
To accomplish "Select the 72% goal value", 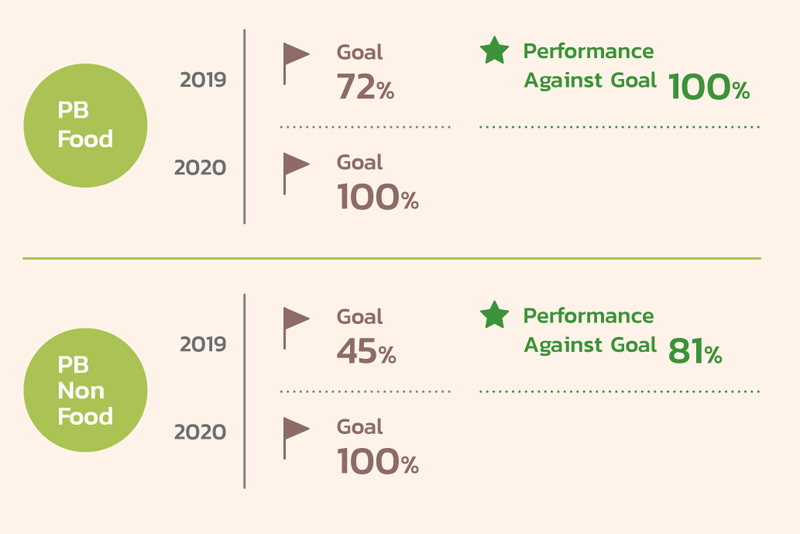I will pyautogui.click(x=365, y=86).
